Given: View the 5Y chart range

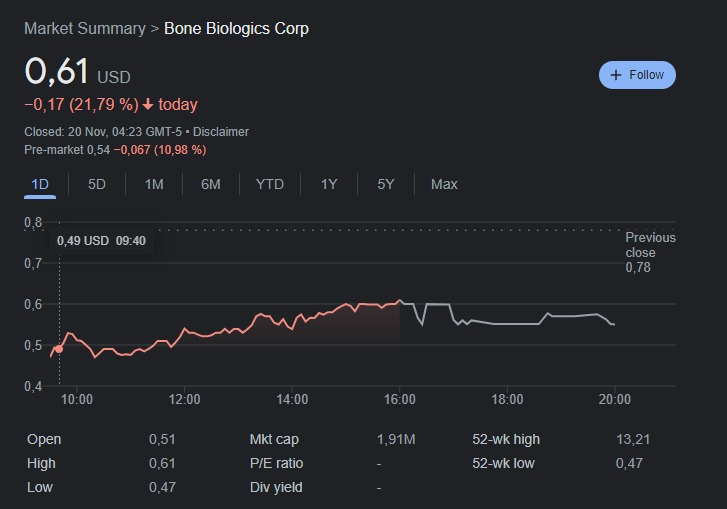Looking at the screenshot, I should [x=386, y=184].
